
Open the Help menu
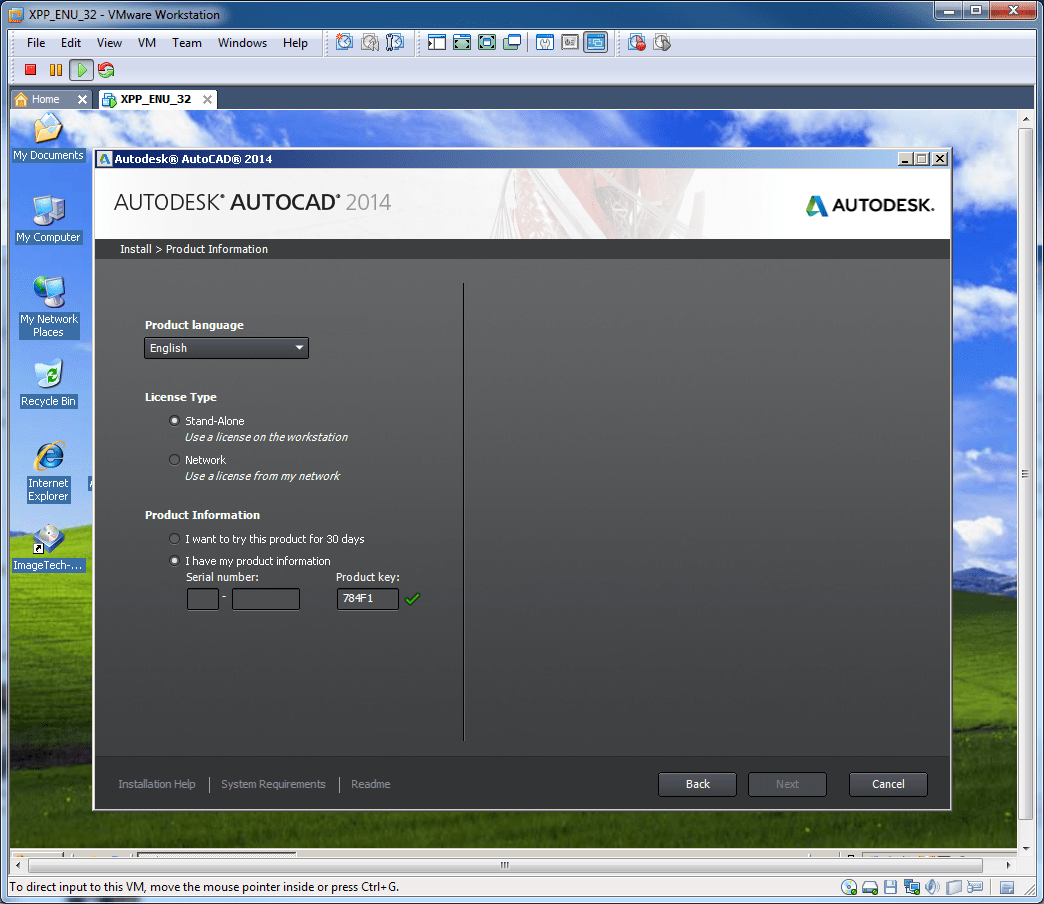[x=295, y=43]
